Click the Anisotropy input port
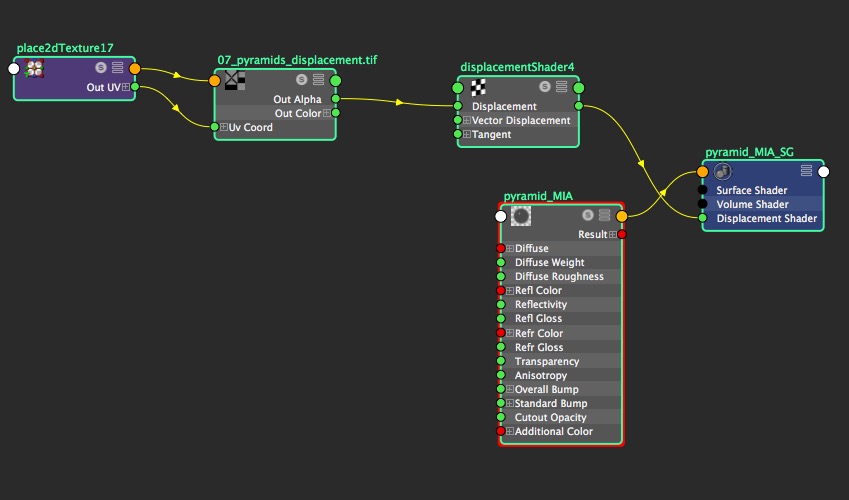 coord(501,375)
